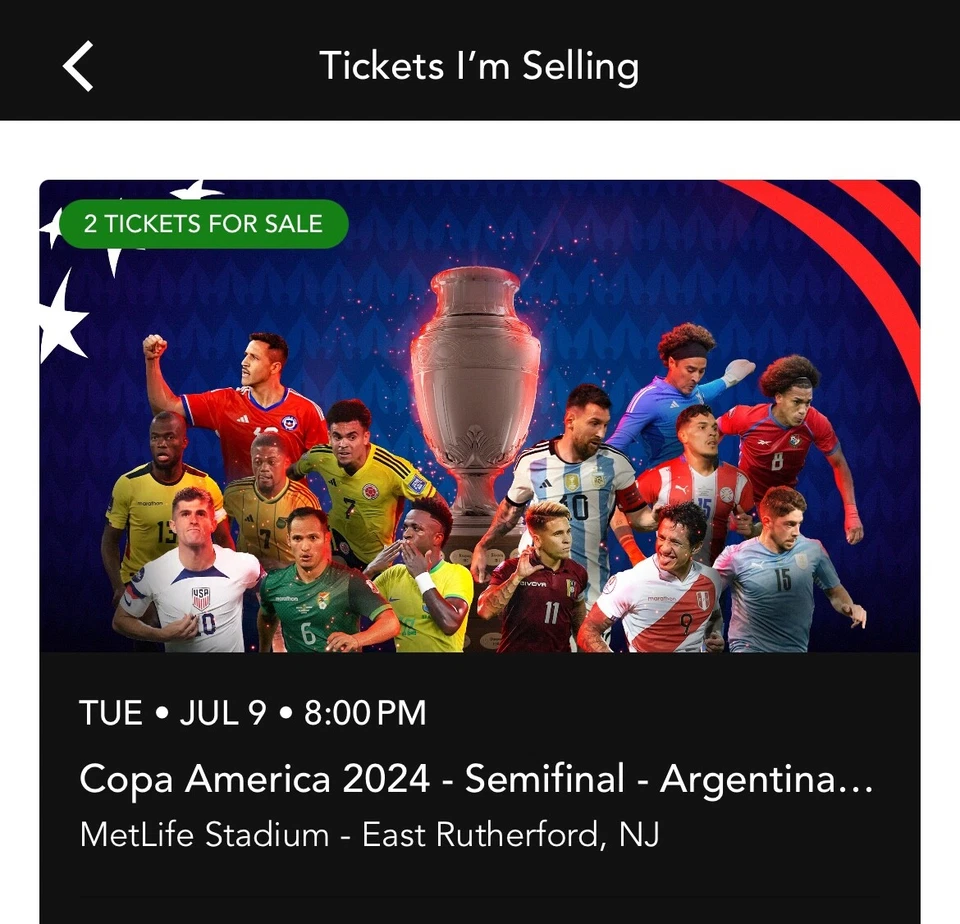
Task: Tap the angled back icon beside the title
Action: coord(76,65)
